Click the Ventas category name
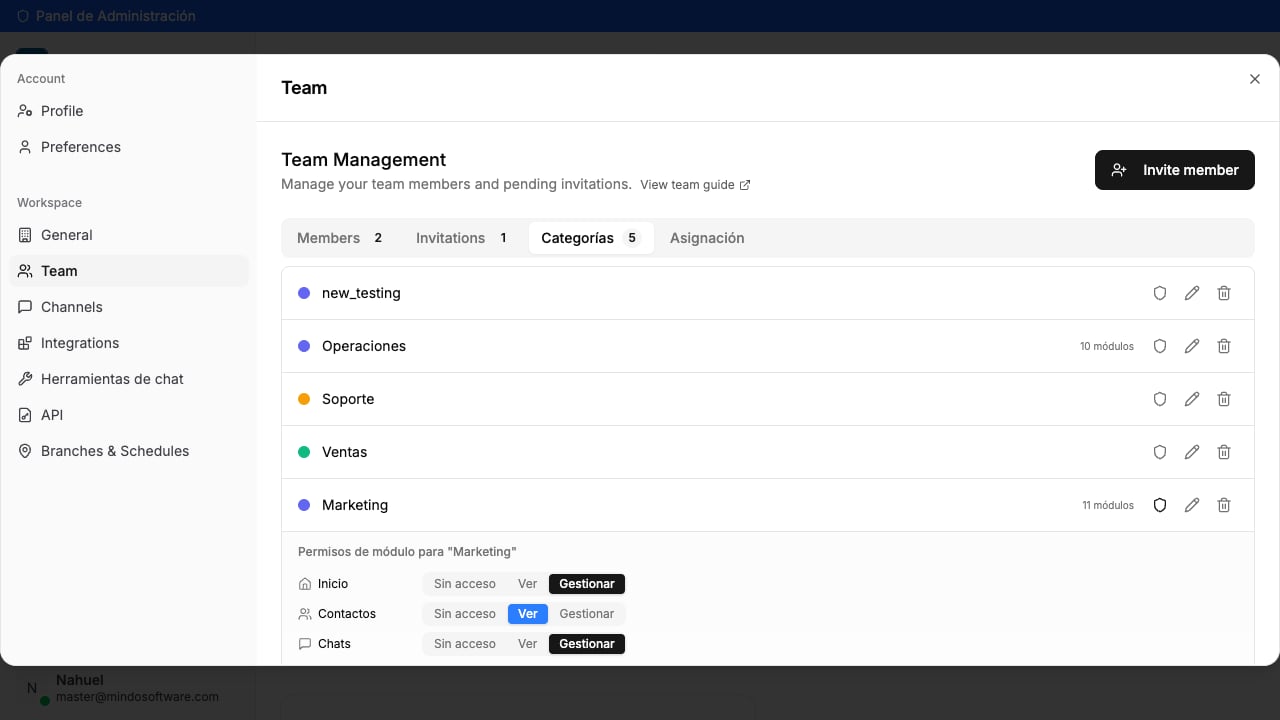The image size is (1280, 720). tap(344, 452)
